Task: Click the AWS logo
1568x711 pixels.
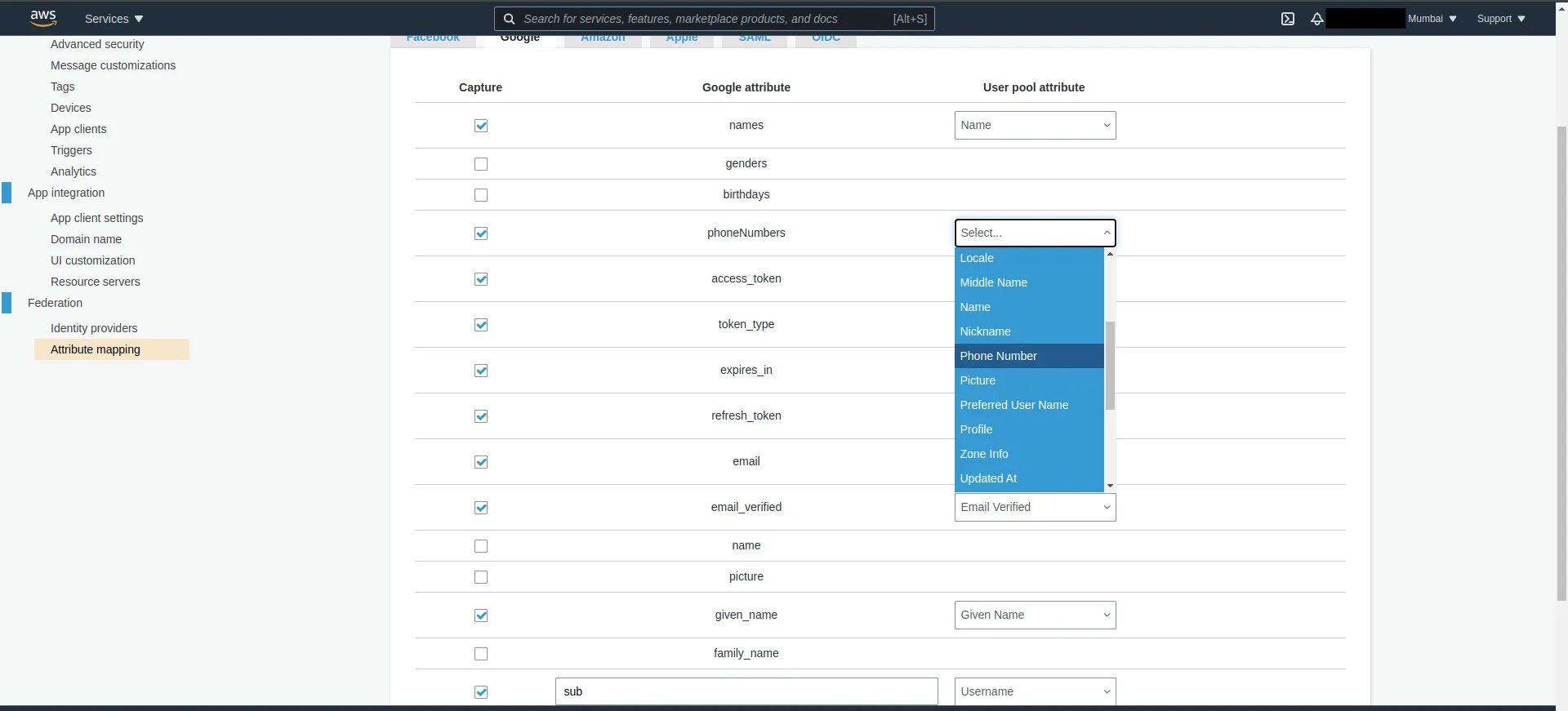Action: click(x=43, y=18)
